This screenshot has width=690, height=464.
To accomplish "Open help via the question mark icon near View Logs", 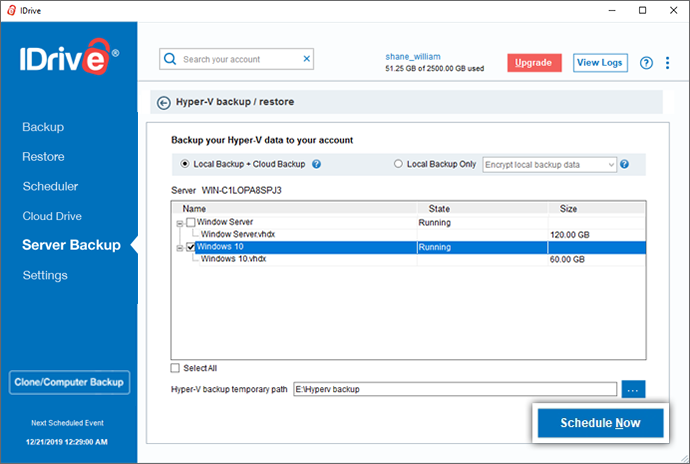I will (646, 63).
